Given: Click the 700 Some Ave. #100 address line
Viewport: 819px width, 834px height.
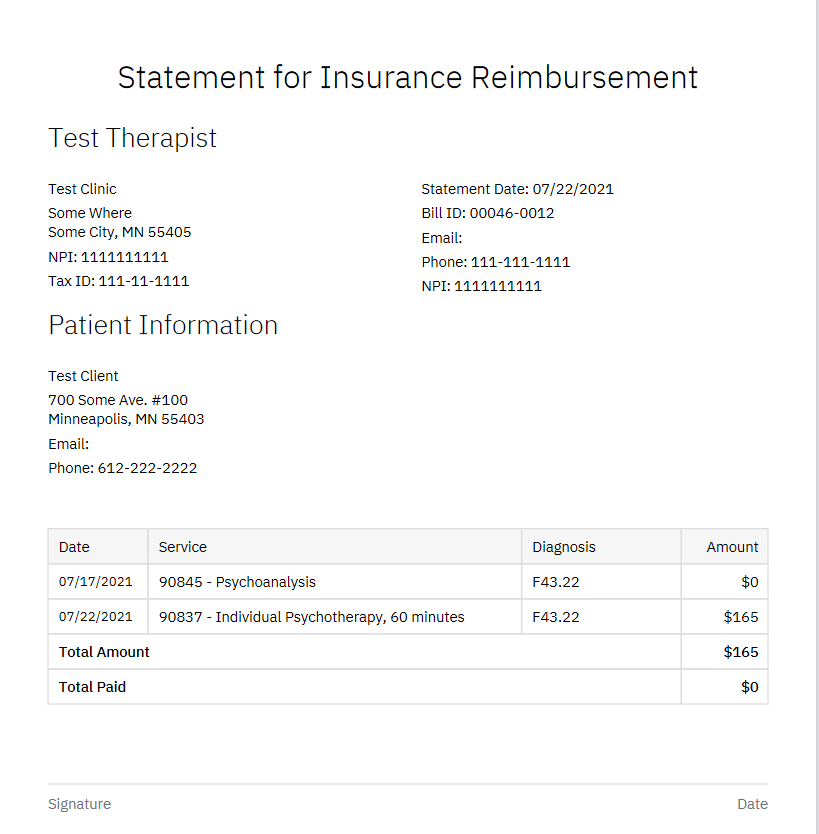Looking at the screenshot, I should click(x=118, y=400).
